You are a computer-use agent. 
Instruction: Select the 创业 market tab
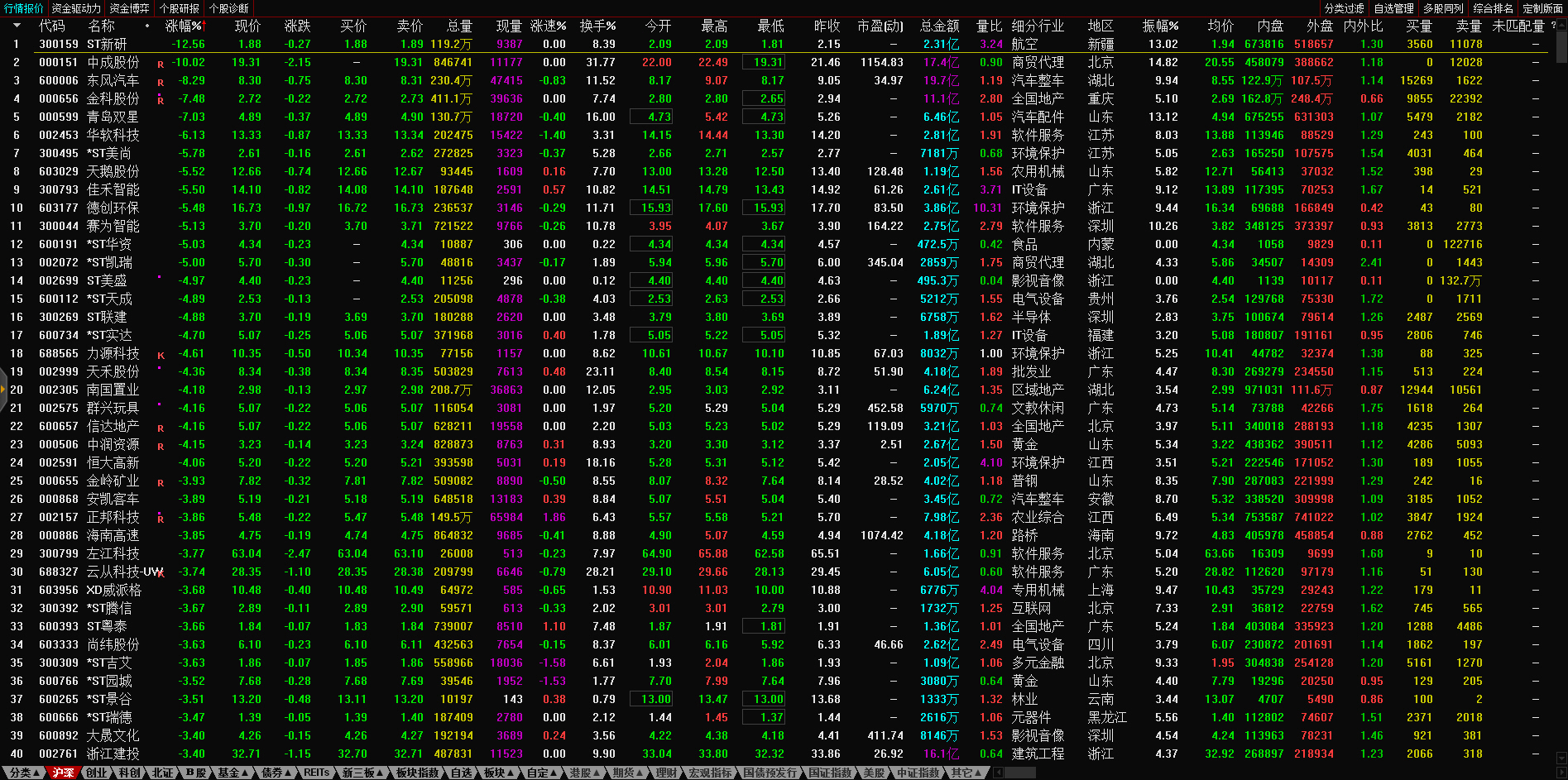pos(97,773)
